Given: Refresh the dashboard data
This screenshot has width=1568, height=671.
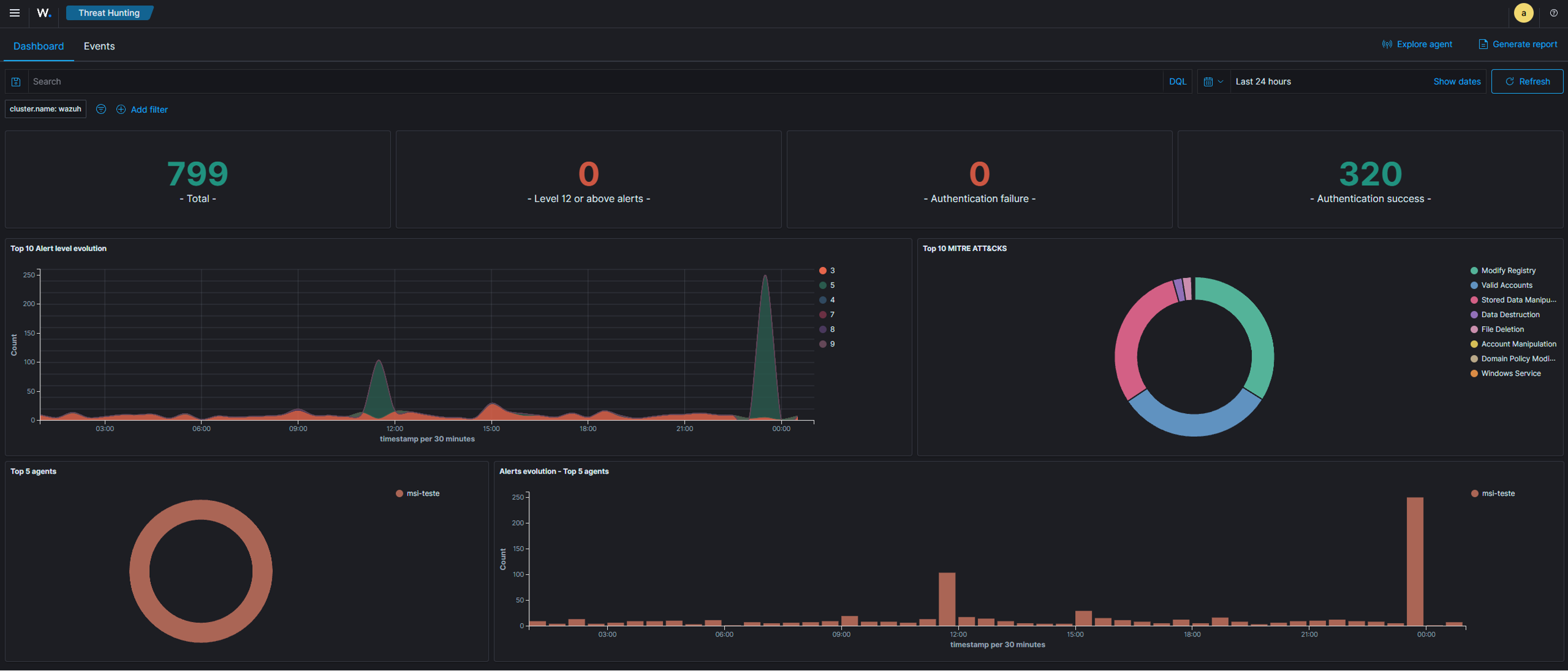Looking at the screenshot, I should pos(1527,82).
